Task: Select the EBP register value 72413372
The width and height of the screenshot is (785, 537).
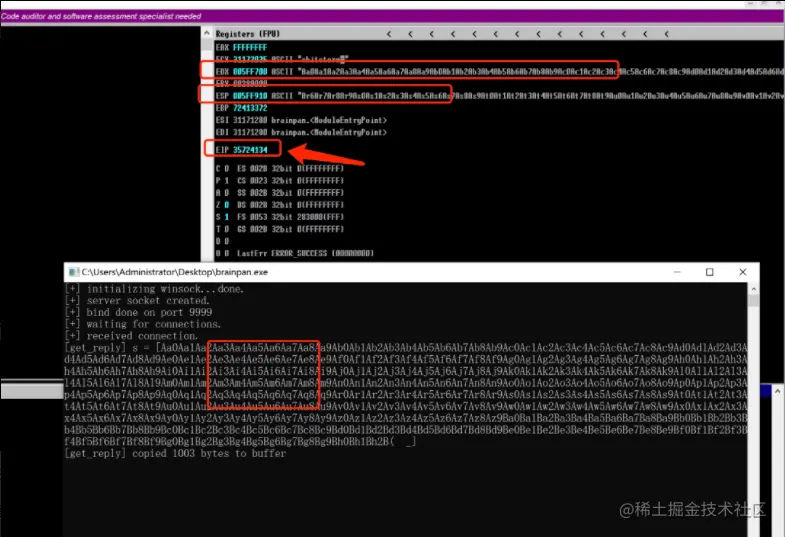Action: pos(250,108)
